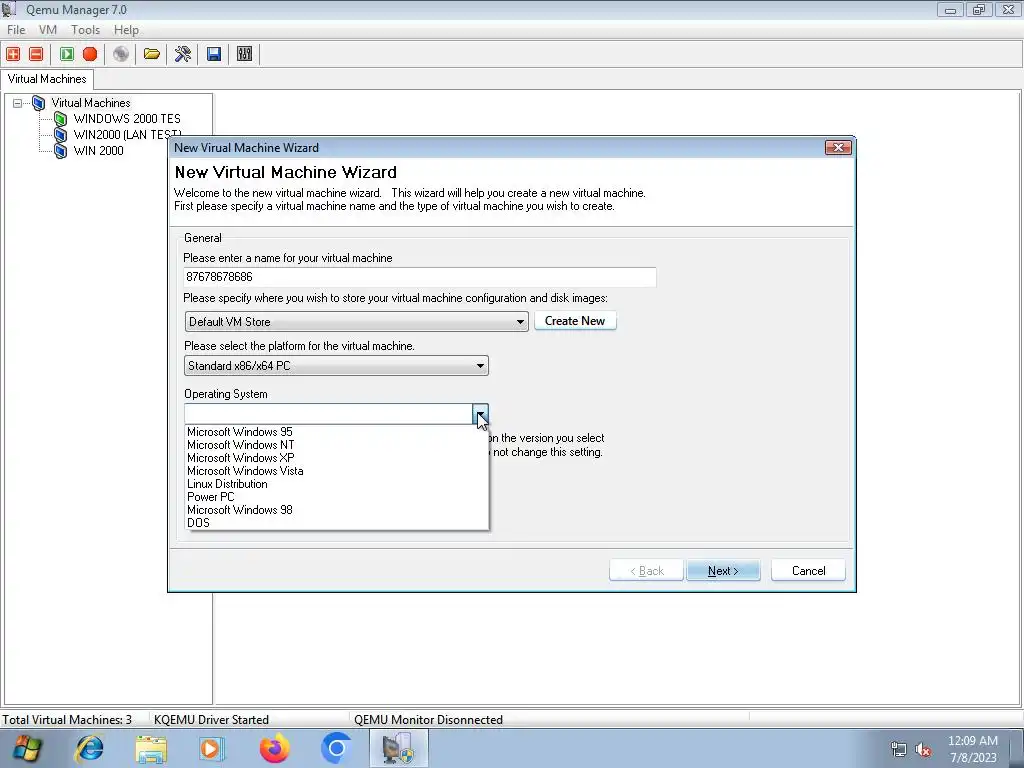This screenshot has height=768, width=1024.
Task: Click the Total Virtual Machines: 3 status text
Action: click(x=67, y=720)
